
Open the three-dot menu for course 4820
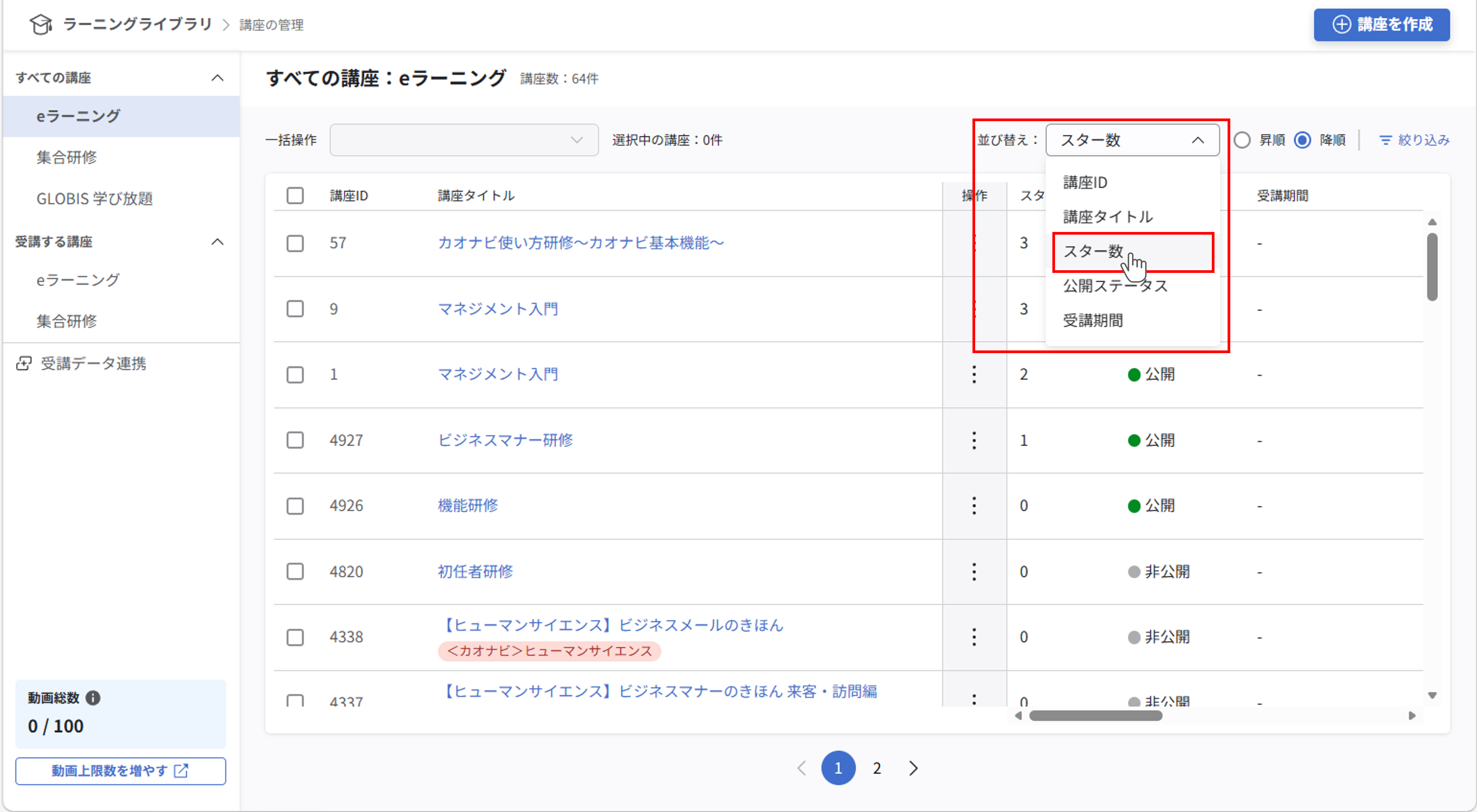(x=973, y=572)
